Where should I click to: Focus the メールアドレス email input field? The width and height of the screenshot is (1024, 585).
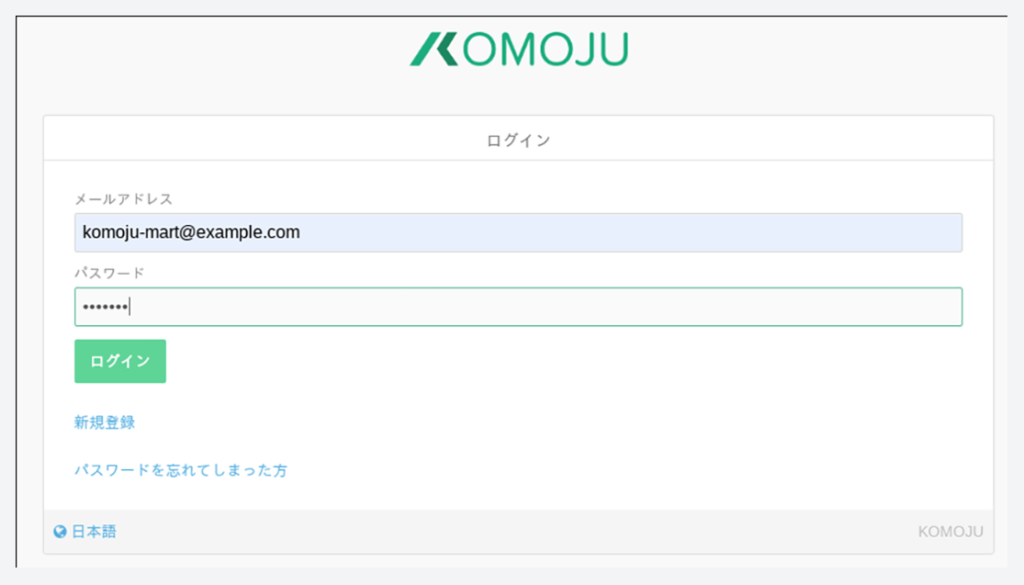[x=519, y=232]
